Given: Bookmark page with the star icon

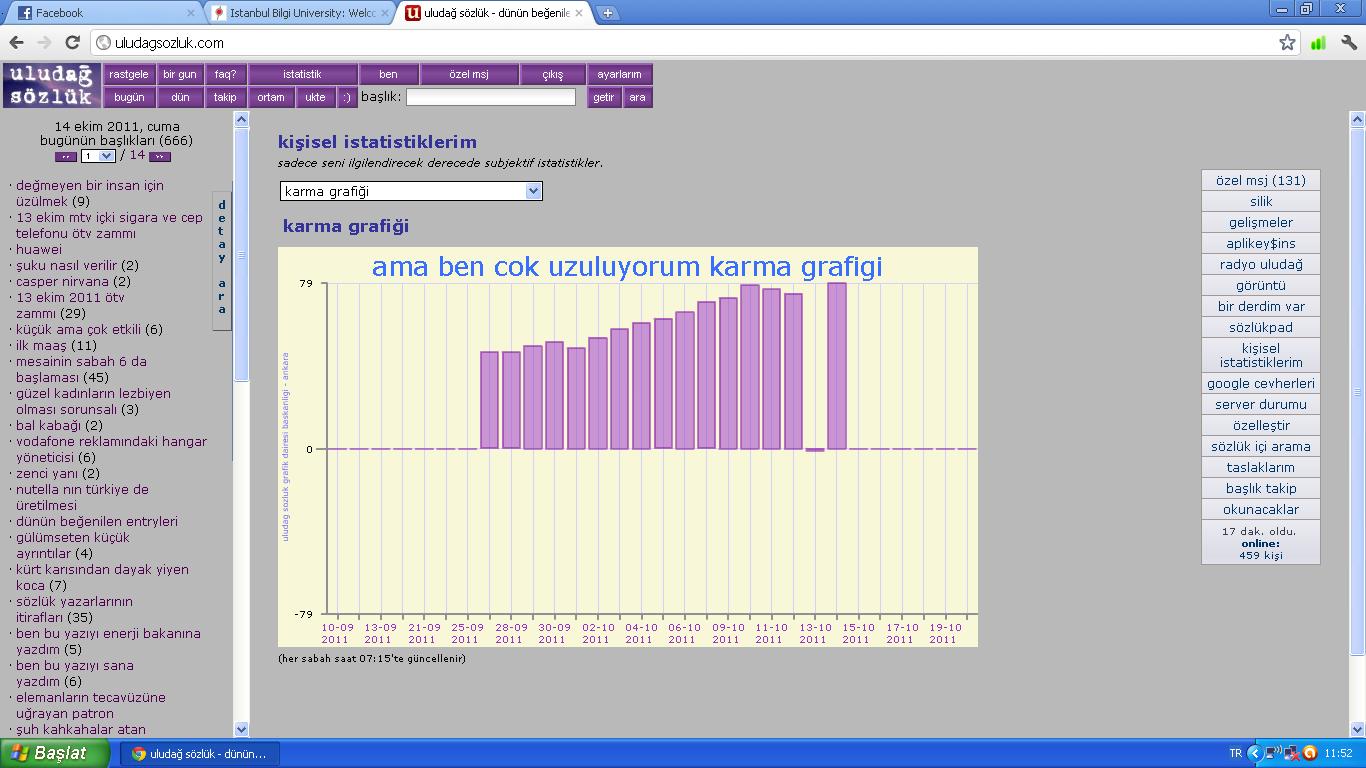Looking at the screenshot, I should click(x=1287, y=42).
